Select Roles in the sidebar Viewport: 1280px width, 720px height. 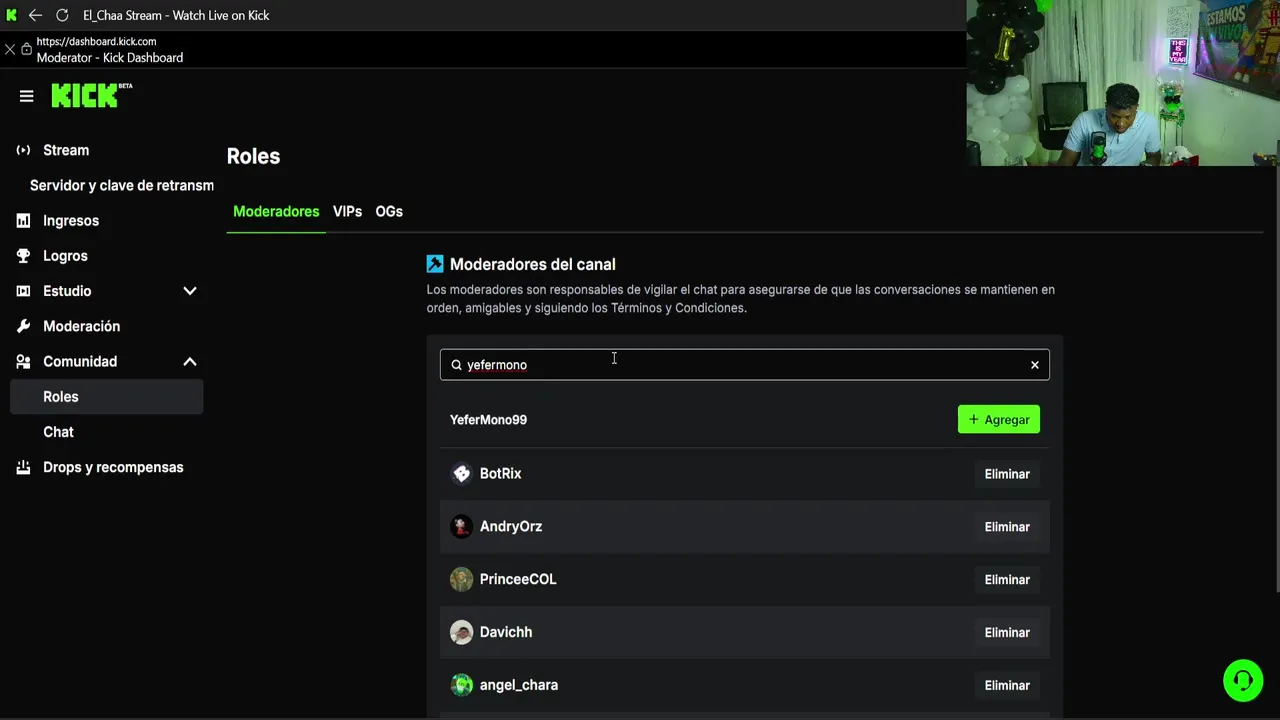107,397
